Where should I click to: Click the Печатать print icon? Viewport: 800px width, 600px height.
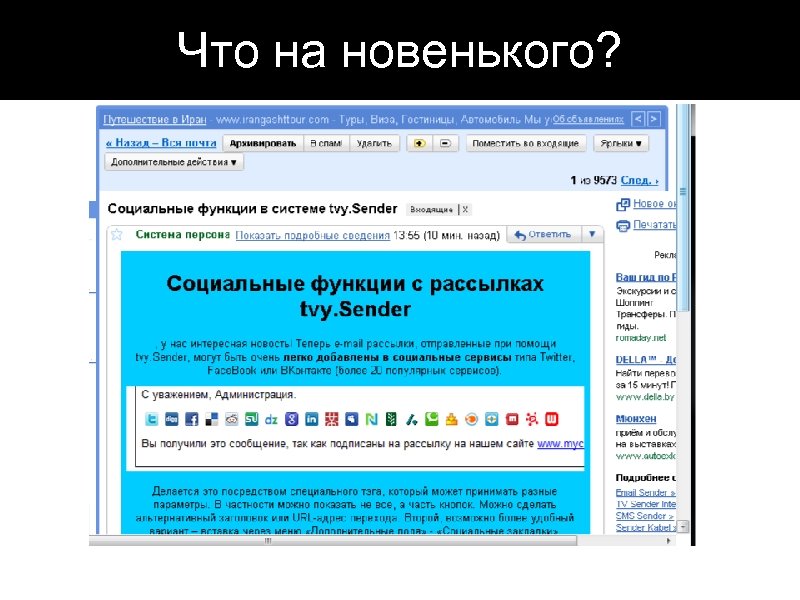pyautogui.click(x=622, y=225)
